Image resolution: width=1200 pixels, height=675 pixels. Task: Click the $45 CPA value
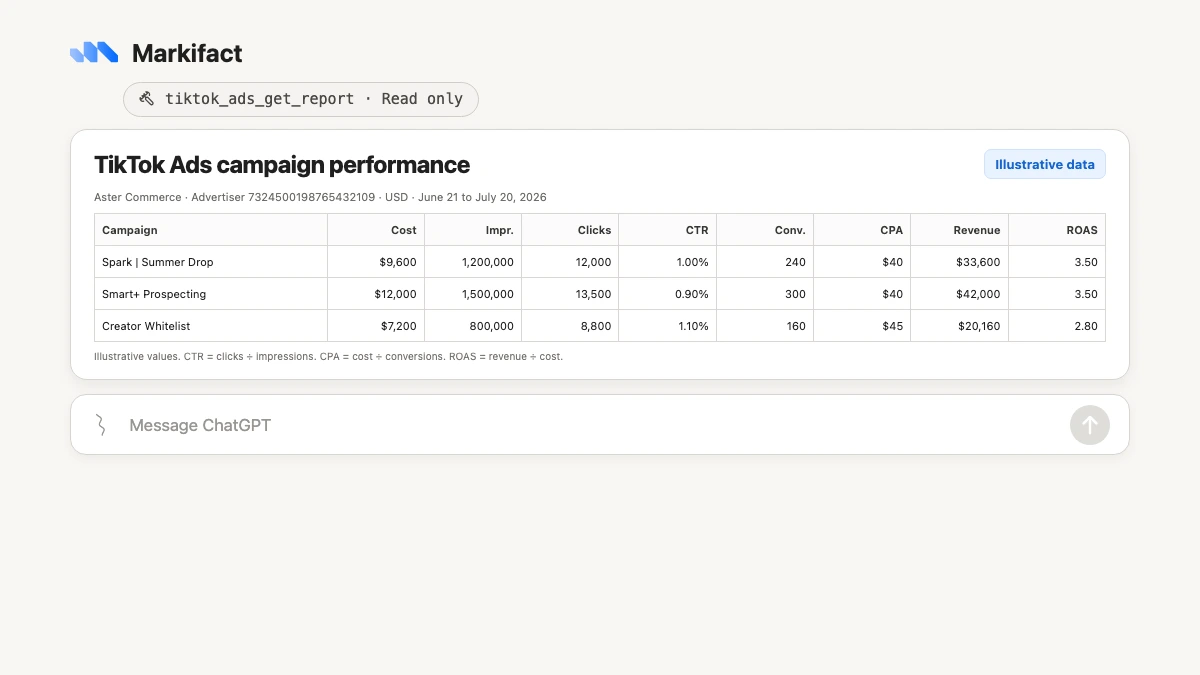[893, 326]
